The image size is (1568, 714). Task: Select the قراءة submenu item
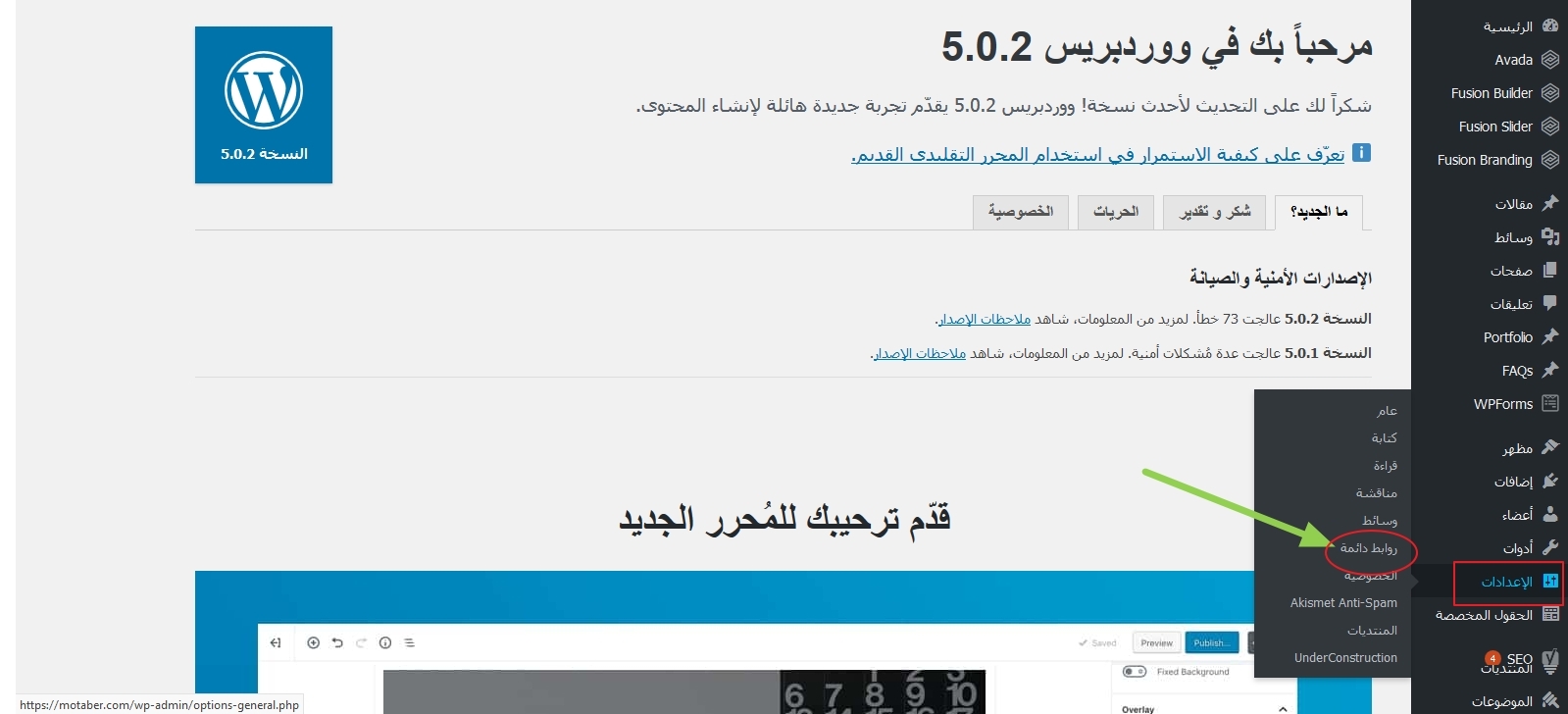point(1386,466)
